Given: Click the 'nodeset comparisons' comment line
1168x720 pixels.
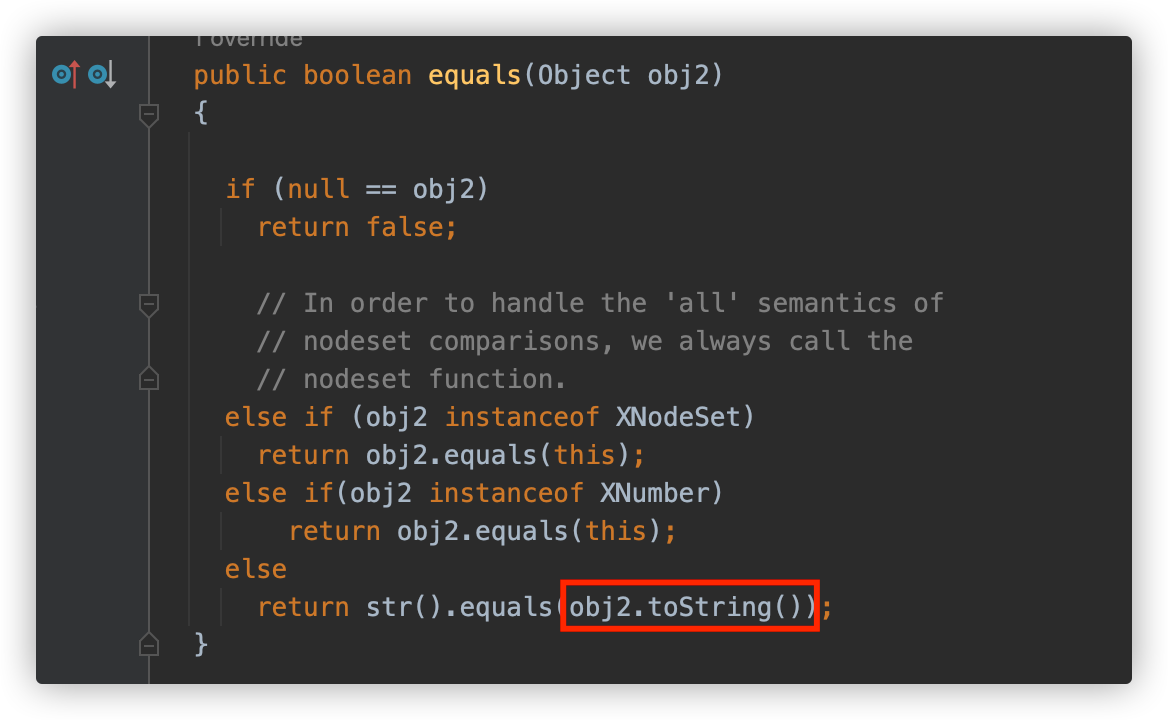Looking at the screenshot, I should pyautogui.click(x=584, y=341).
